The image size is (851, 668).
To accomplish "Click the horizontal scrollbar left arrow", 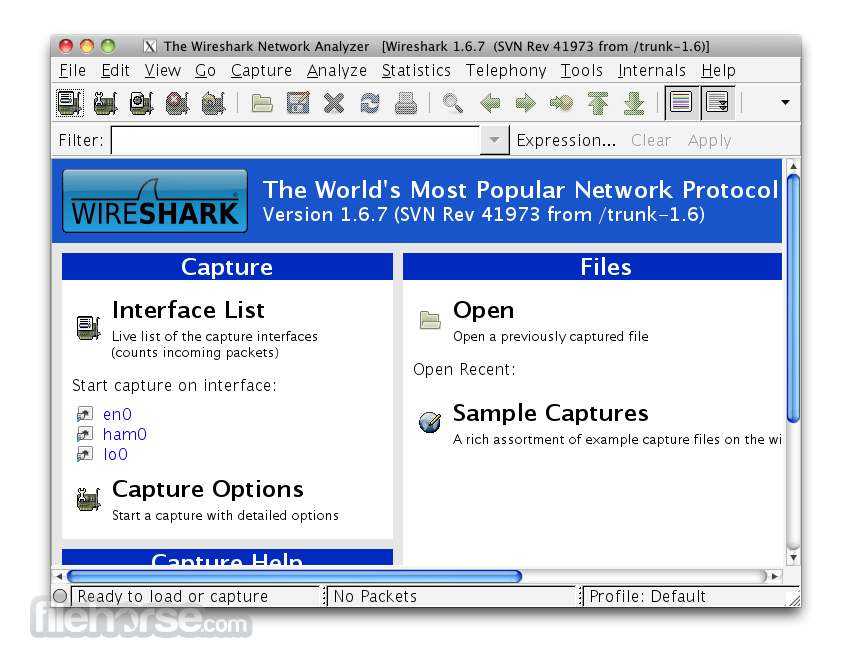I will (59, 576).
